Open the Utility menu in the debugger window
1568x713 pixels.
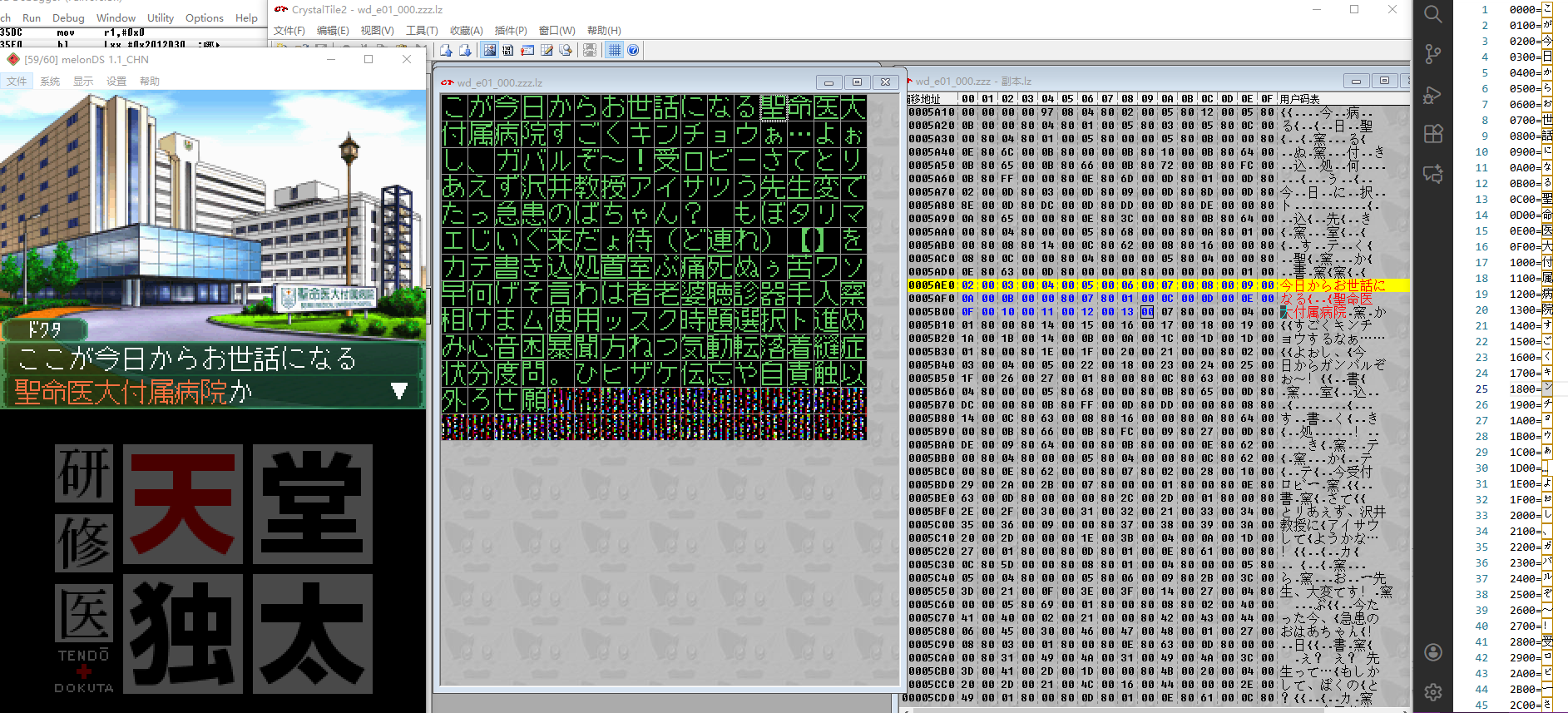tap(161, 17)
